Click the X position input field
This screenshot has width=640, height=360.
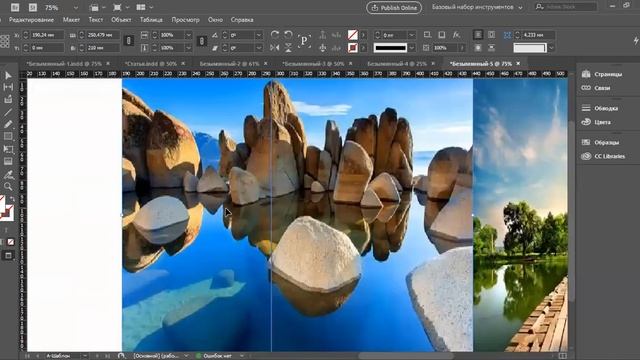(47, 35)
